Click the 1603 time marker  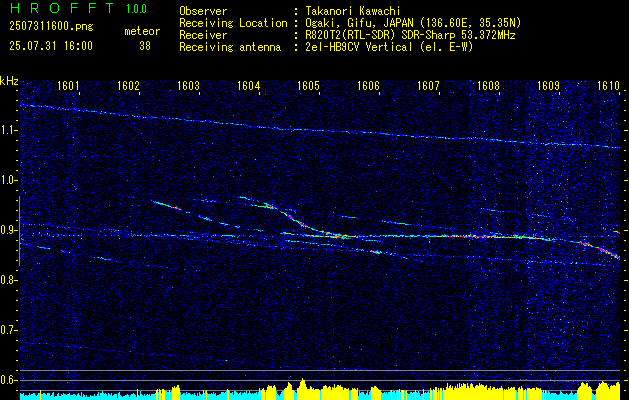tap(188, 85)
